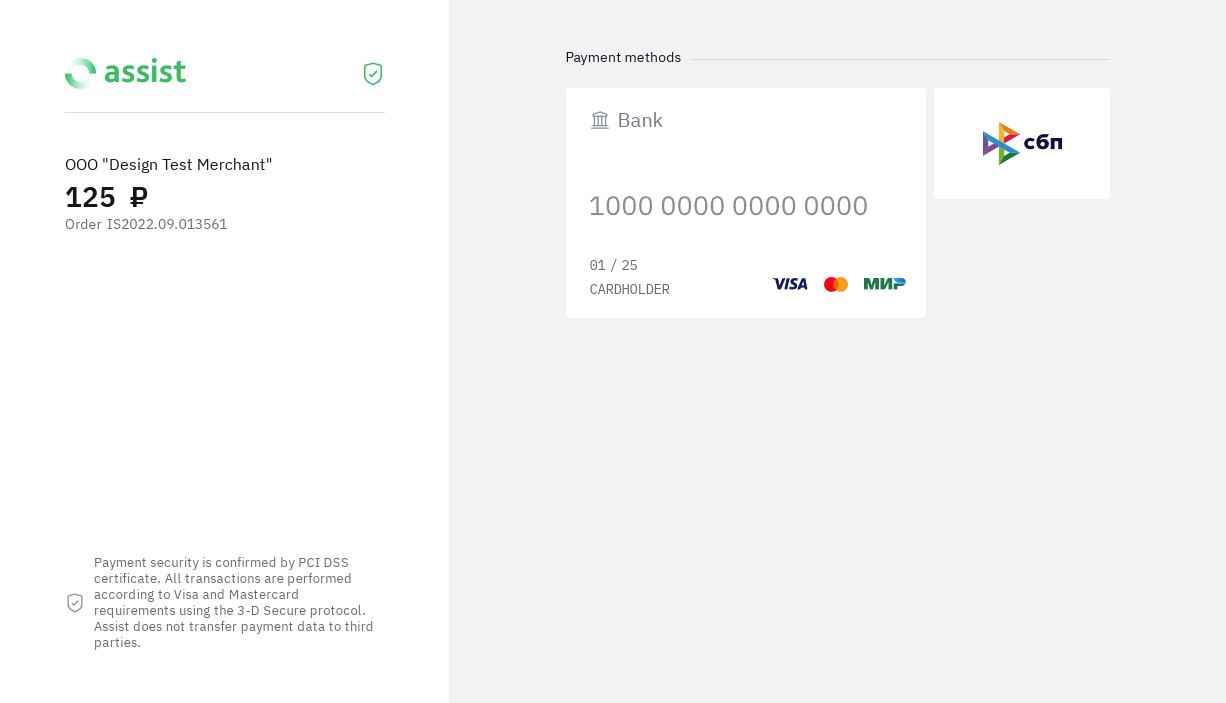Image resolution: width=1226 pixels, height=703 pixels.
Task: Click the green security shield icon
Action: click(x=373, y=74)
